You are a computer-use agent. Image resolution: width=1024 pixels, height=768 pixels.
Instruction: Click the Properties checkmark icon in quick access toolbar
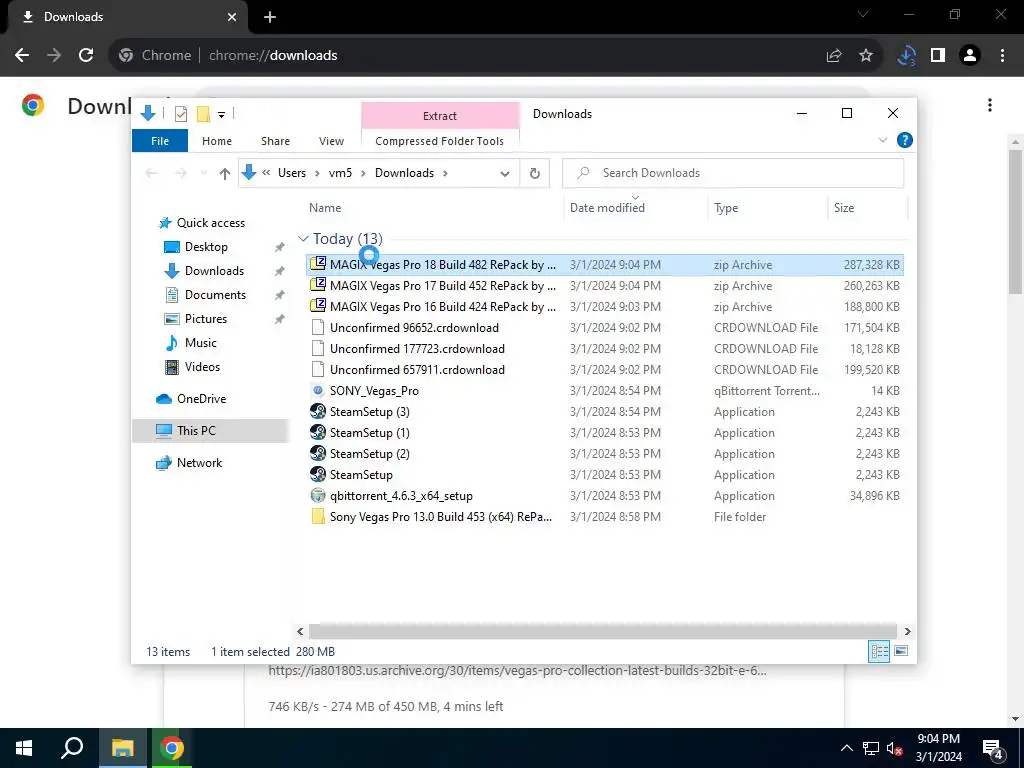181,114
